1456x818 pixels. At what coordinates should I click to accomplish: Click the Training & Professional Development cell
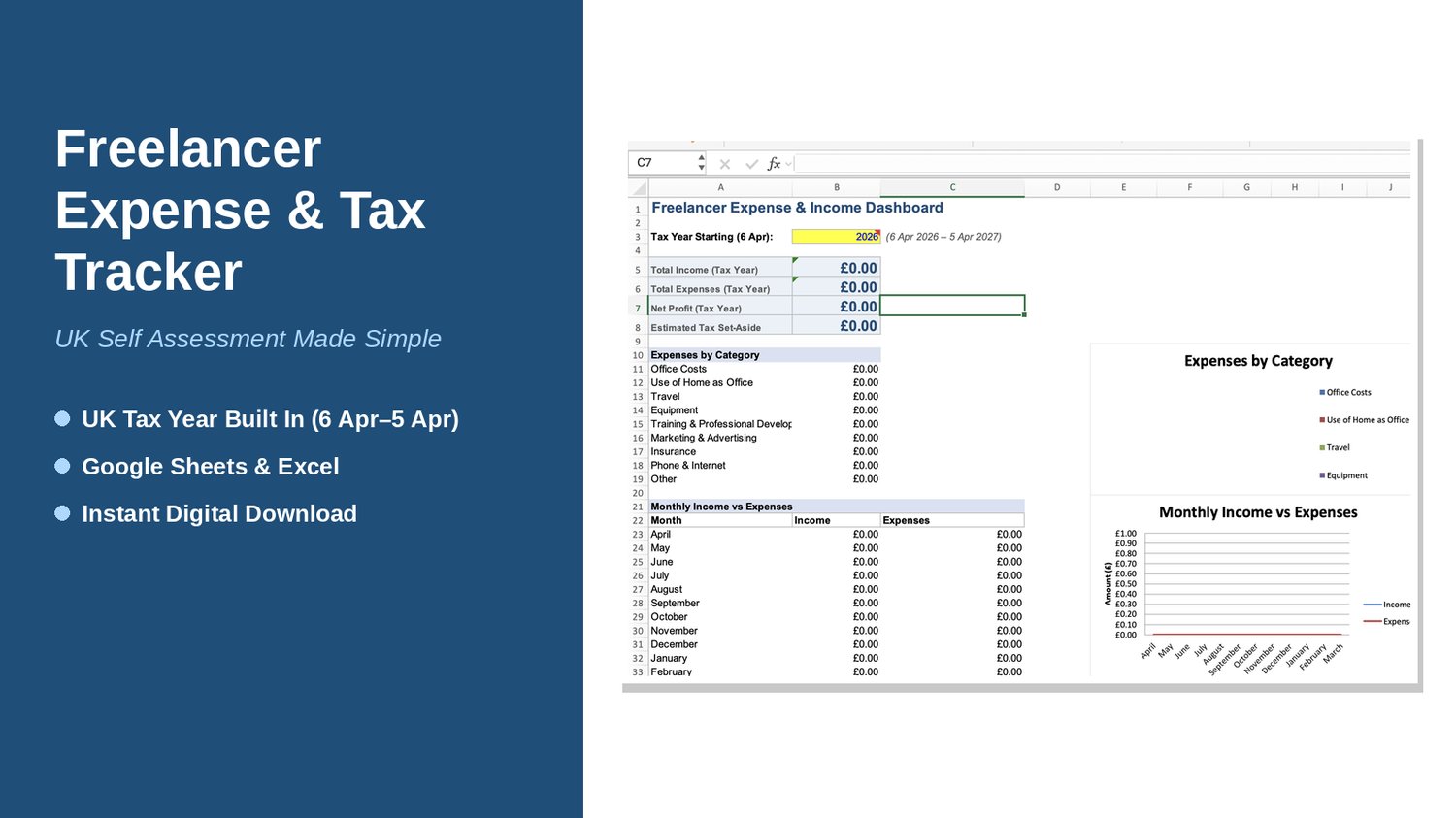click(x=720, y=424)
